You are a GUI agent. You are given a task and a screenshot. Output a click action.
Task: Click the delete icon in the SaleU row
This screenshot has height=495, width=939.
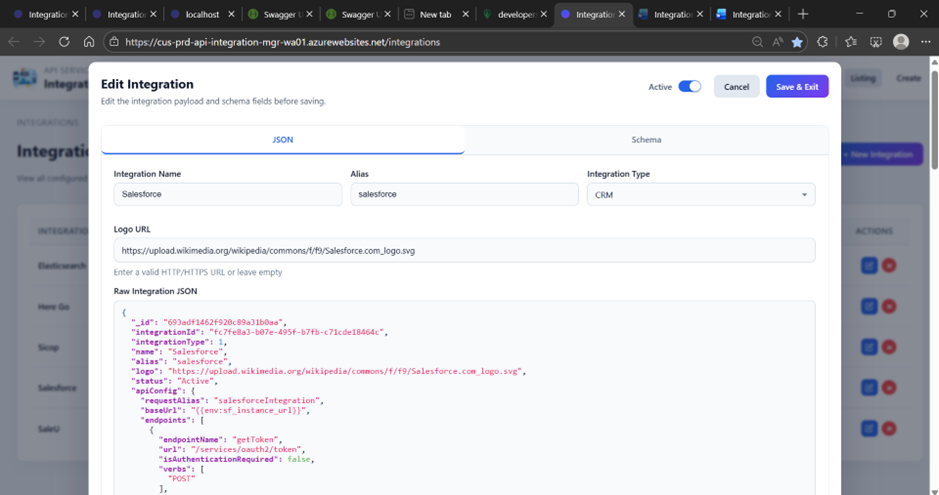click(x=889, y=429)
